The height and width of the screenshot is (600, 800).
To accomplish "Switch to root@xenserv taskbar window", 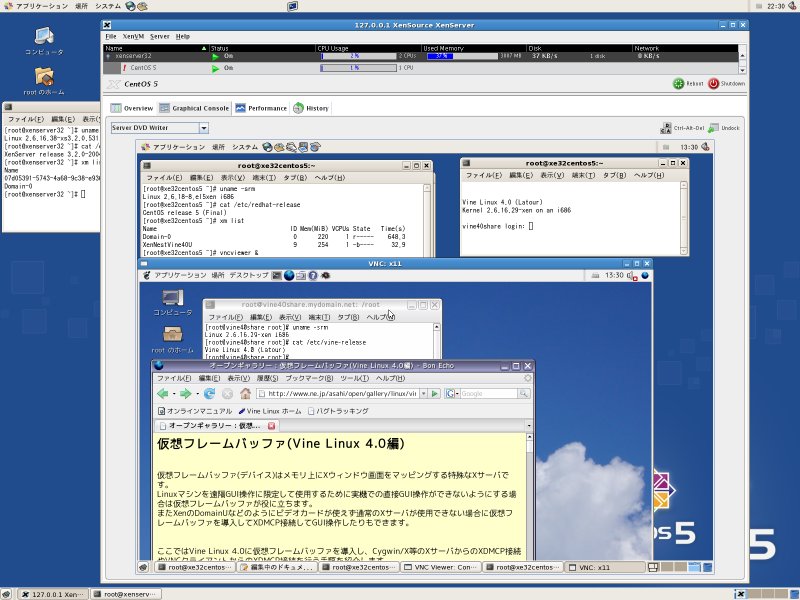I will [126, 594].
